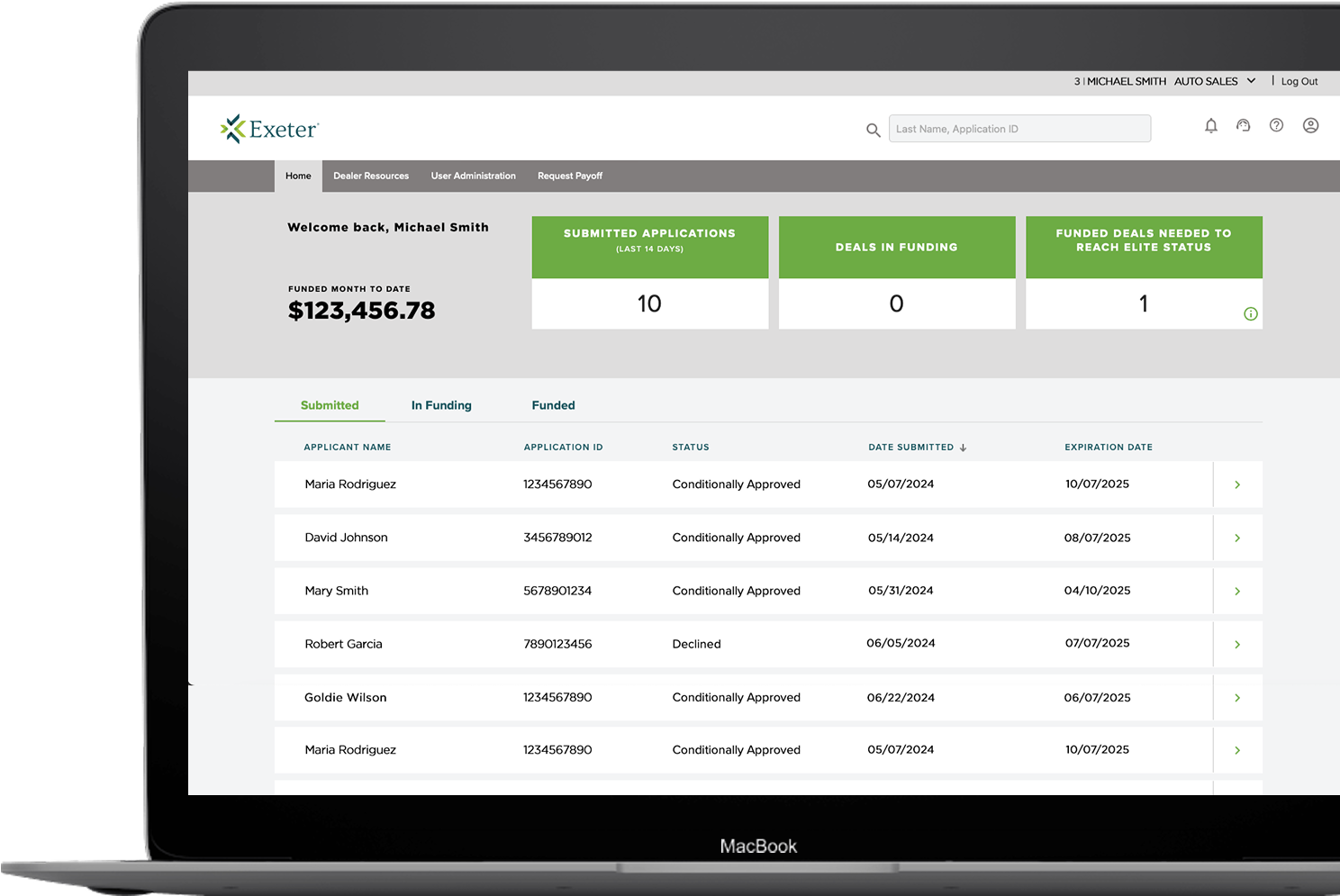Go to User Administration

click(x=473, y=176)
